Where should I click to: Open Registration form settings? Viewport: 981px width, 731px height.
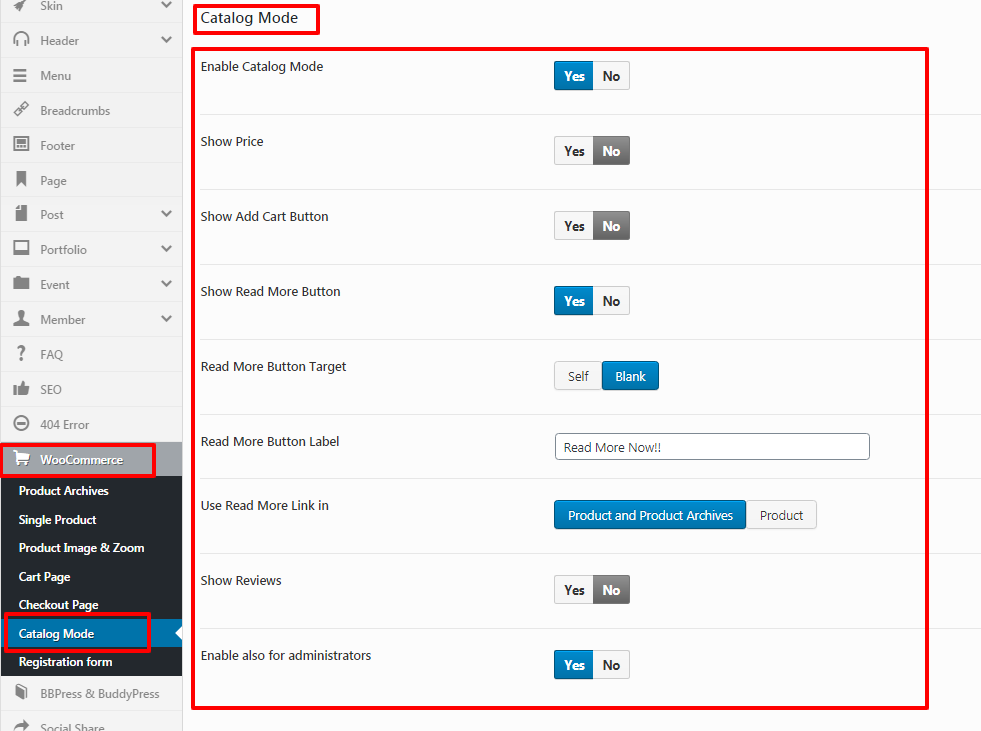[x=91, y=662]
